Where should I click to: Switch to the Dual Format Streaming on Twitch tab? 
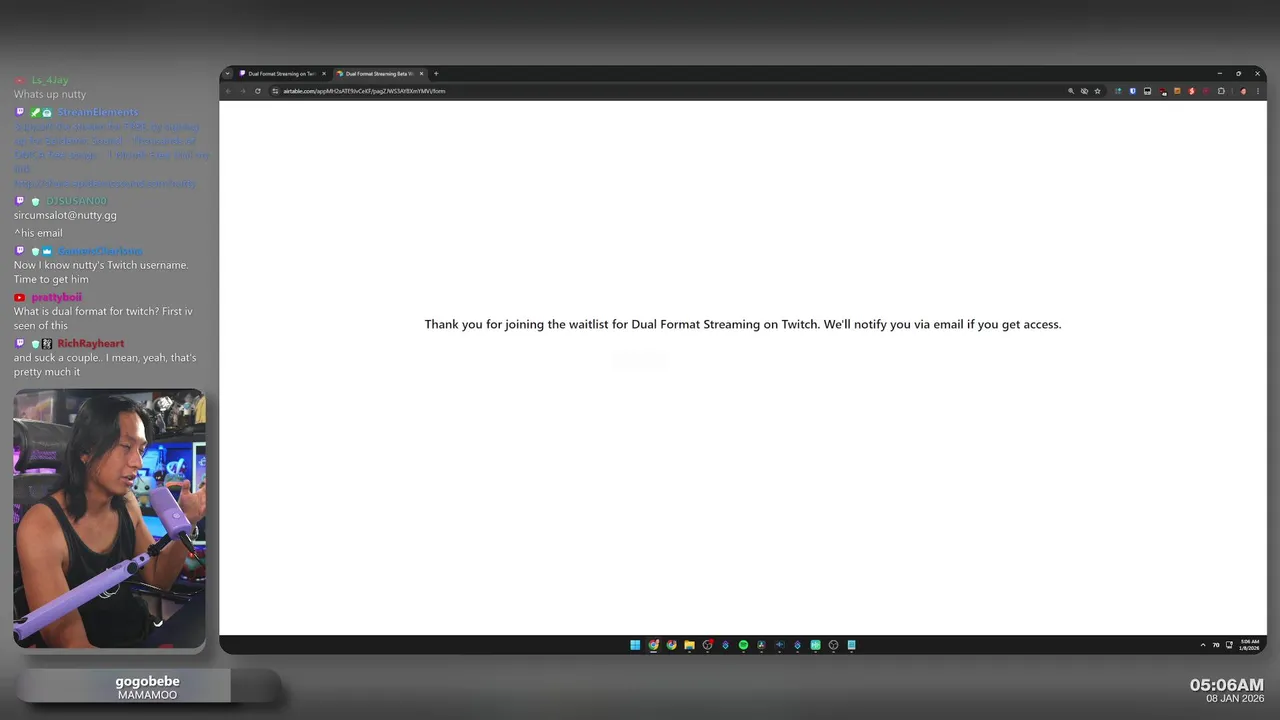click(282, 73)
